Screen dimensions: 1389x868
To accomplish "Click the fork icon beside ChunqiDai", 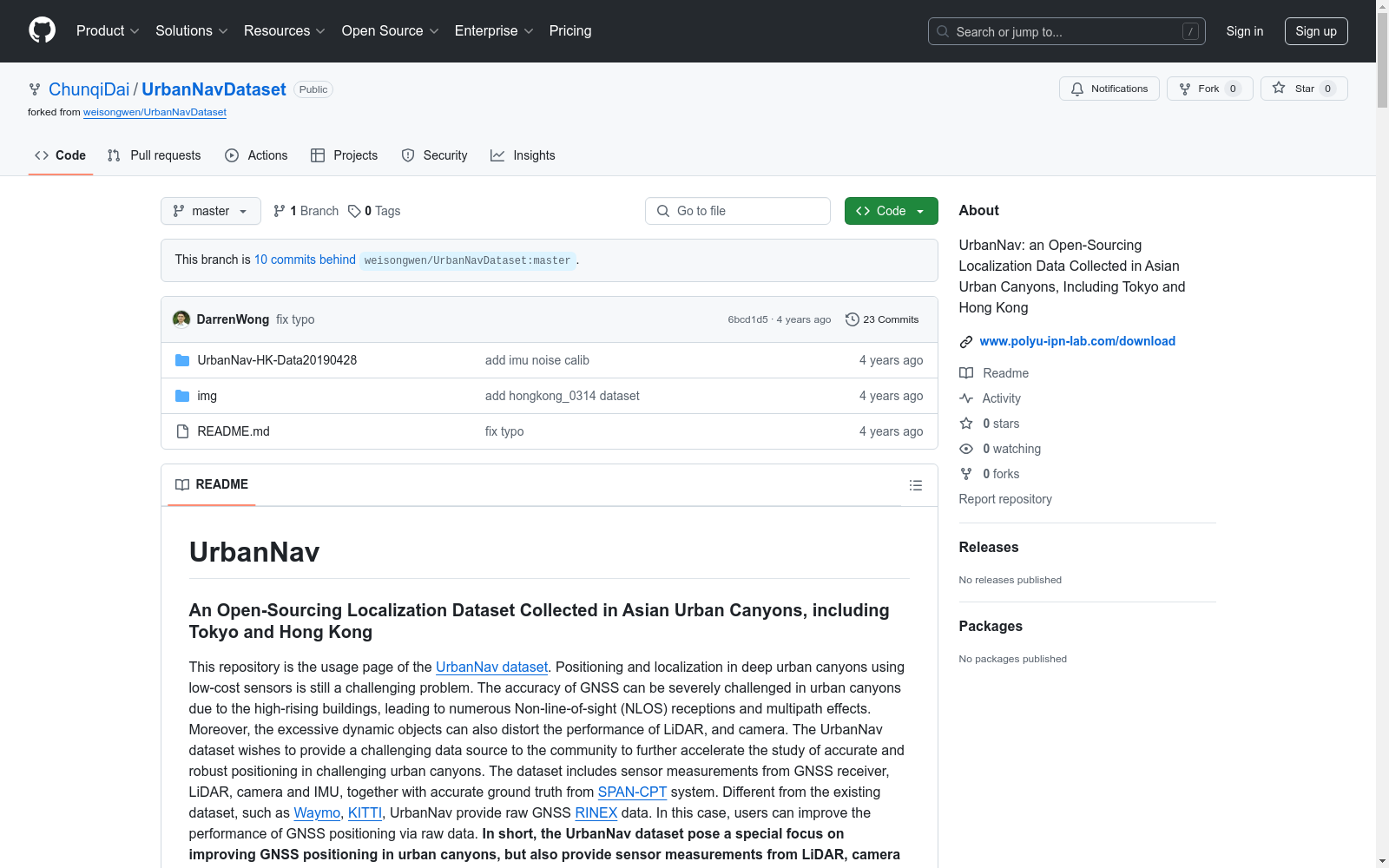I will (x=35, y=89).
